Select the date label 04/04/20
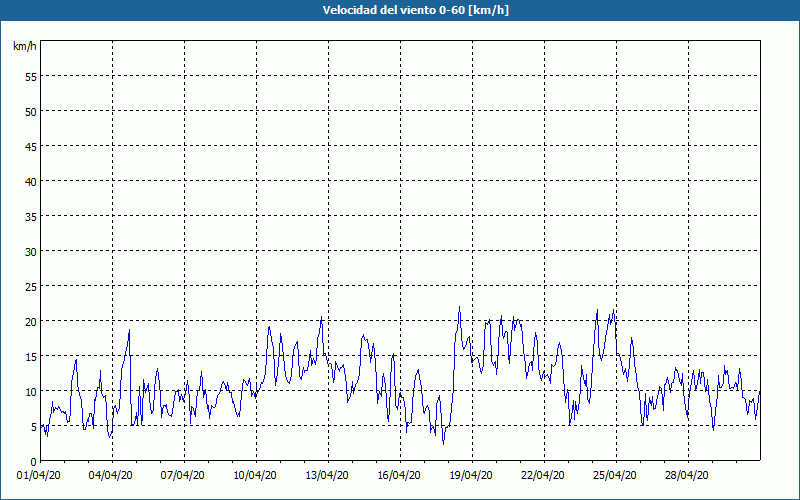 (x=111, y=476)
